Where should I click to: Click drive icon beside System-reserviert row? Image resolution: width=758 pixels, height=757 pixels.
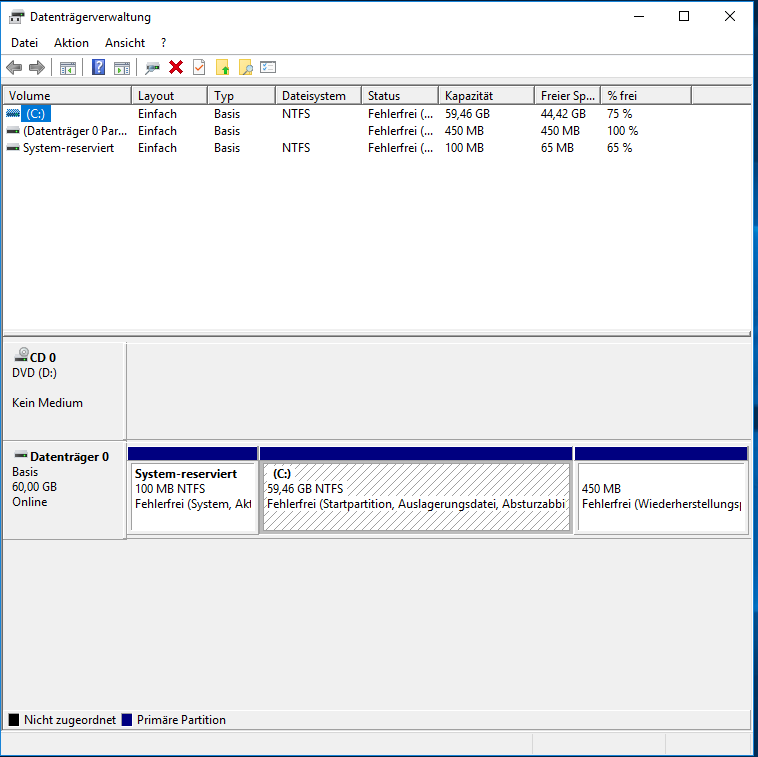(x=13, y=147)
